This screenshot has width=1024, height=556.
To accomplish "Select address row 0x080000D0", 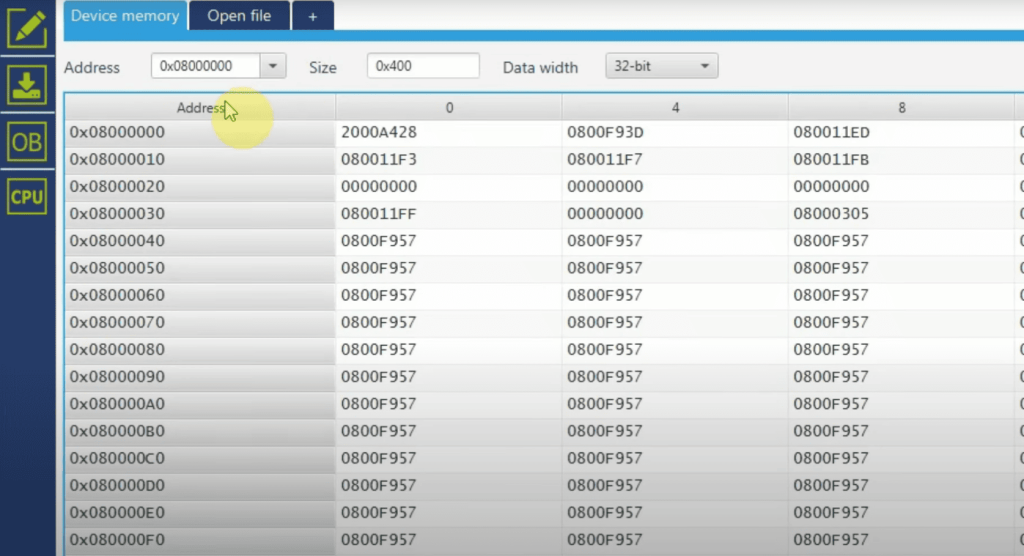I will 200,485.
